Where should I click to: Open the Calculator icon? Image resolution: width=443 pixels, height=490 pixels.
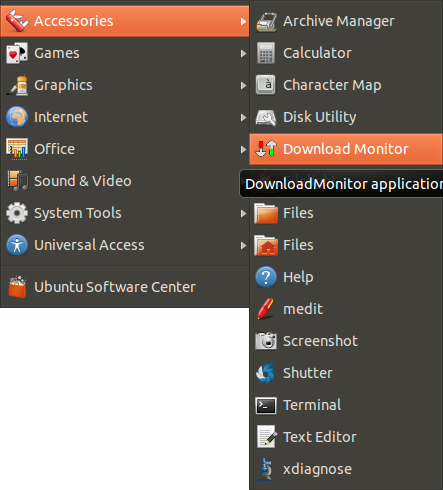[266, 53]
